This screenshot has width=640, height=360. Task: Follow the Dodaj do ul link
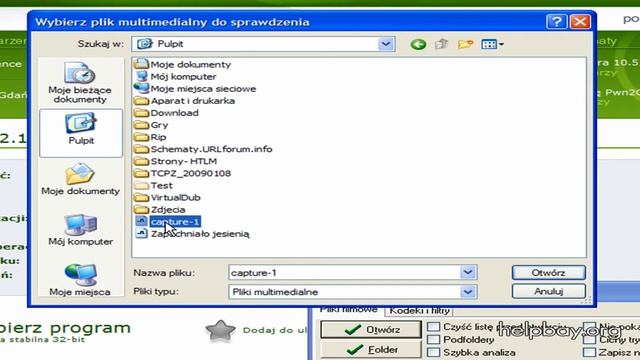(x=274, y=330)
